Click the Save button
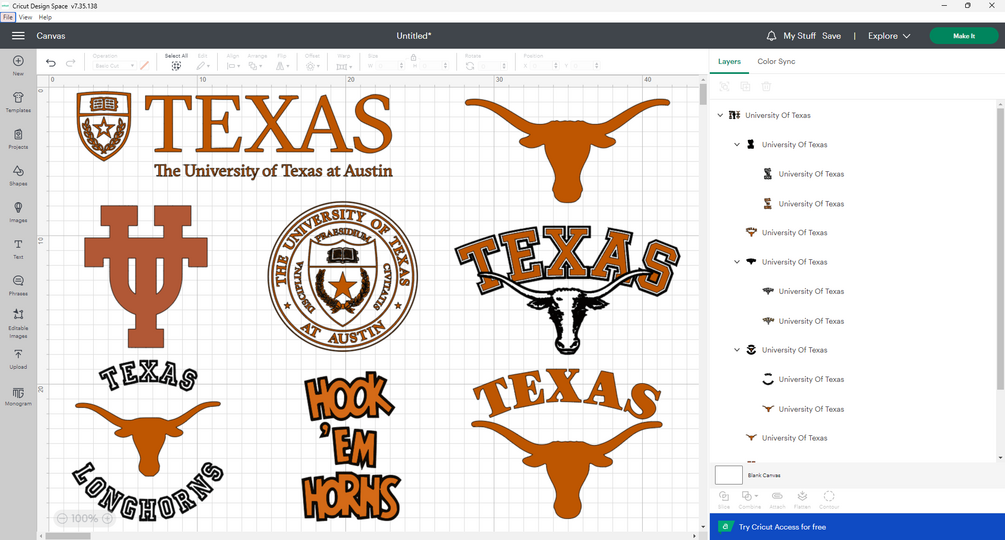Screen dimensions: 1005x540 point(831,36)
